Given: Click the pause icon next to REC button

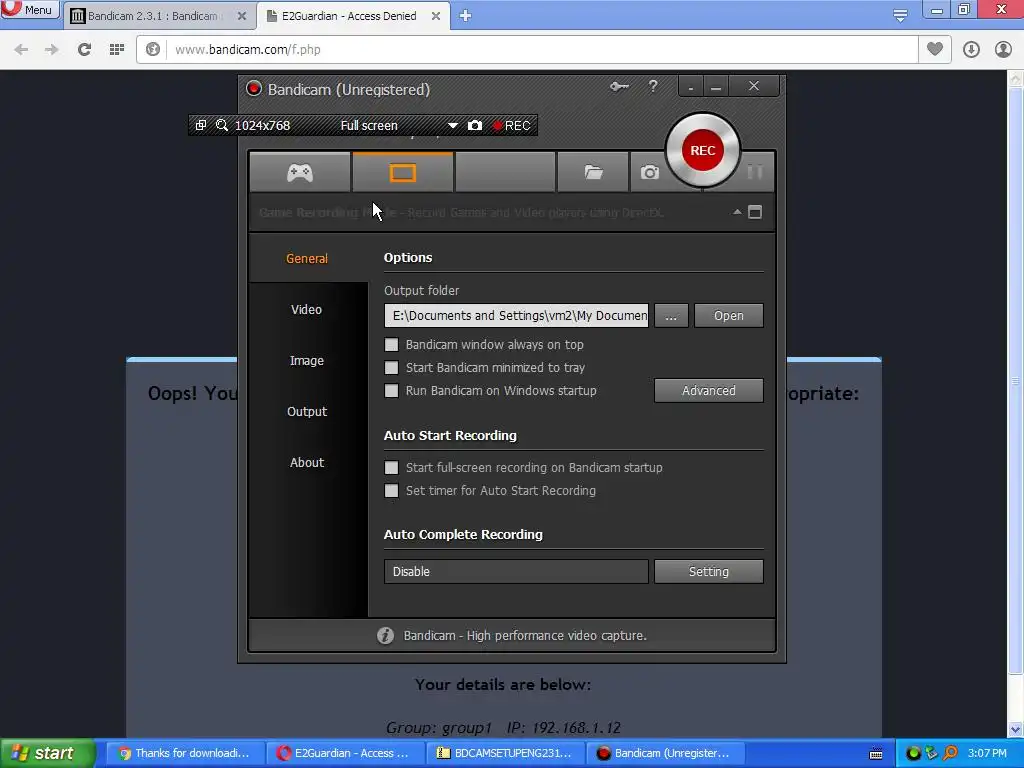Looking at the screenshot, I should (x=754, y=172).
